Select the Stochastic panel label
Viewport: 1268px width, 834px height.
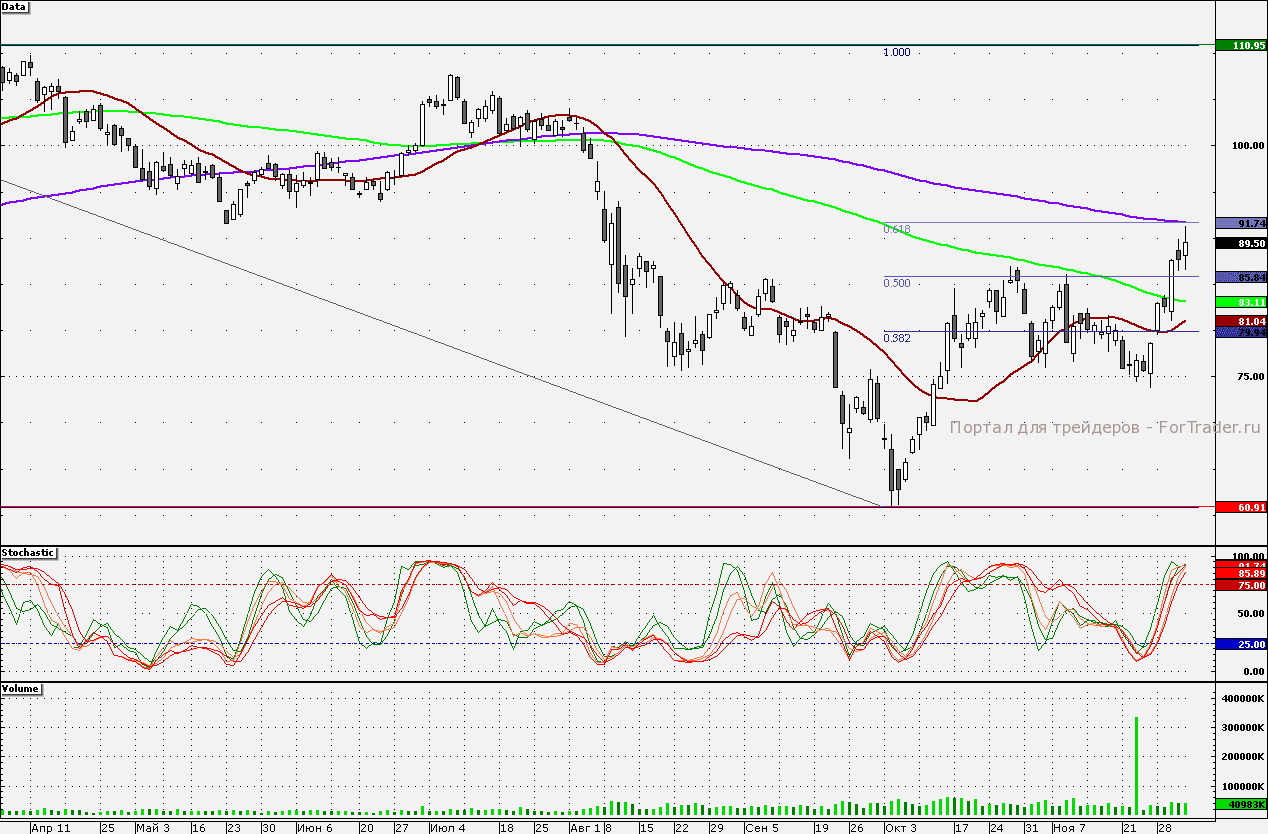click(x=28, y=553)
